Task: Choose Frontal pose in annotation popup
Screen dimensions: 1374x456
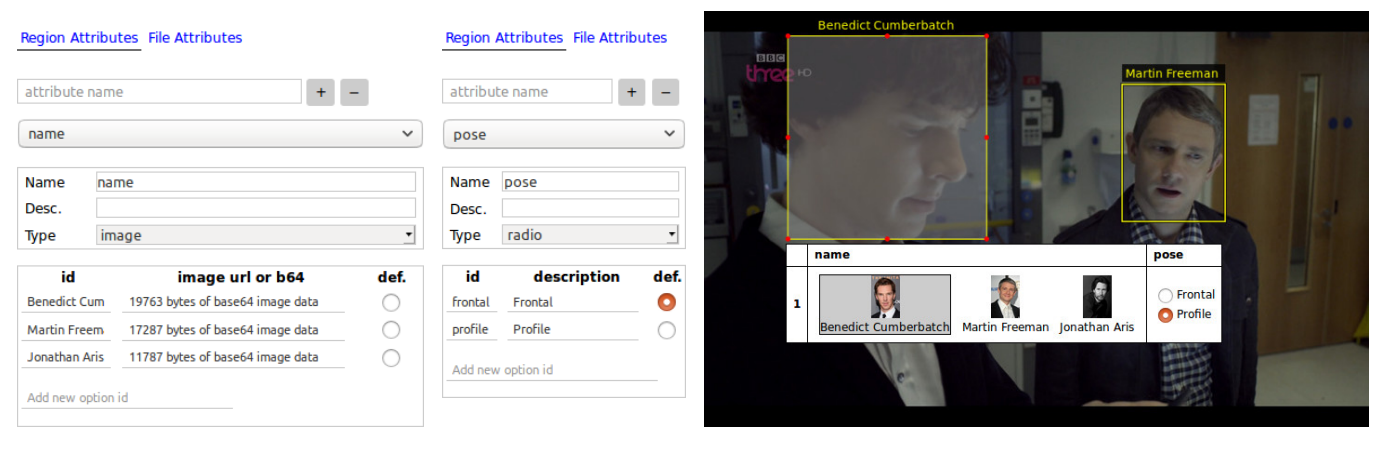Action: 1165,295
